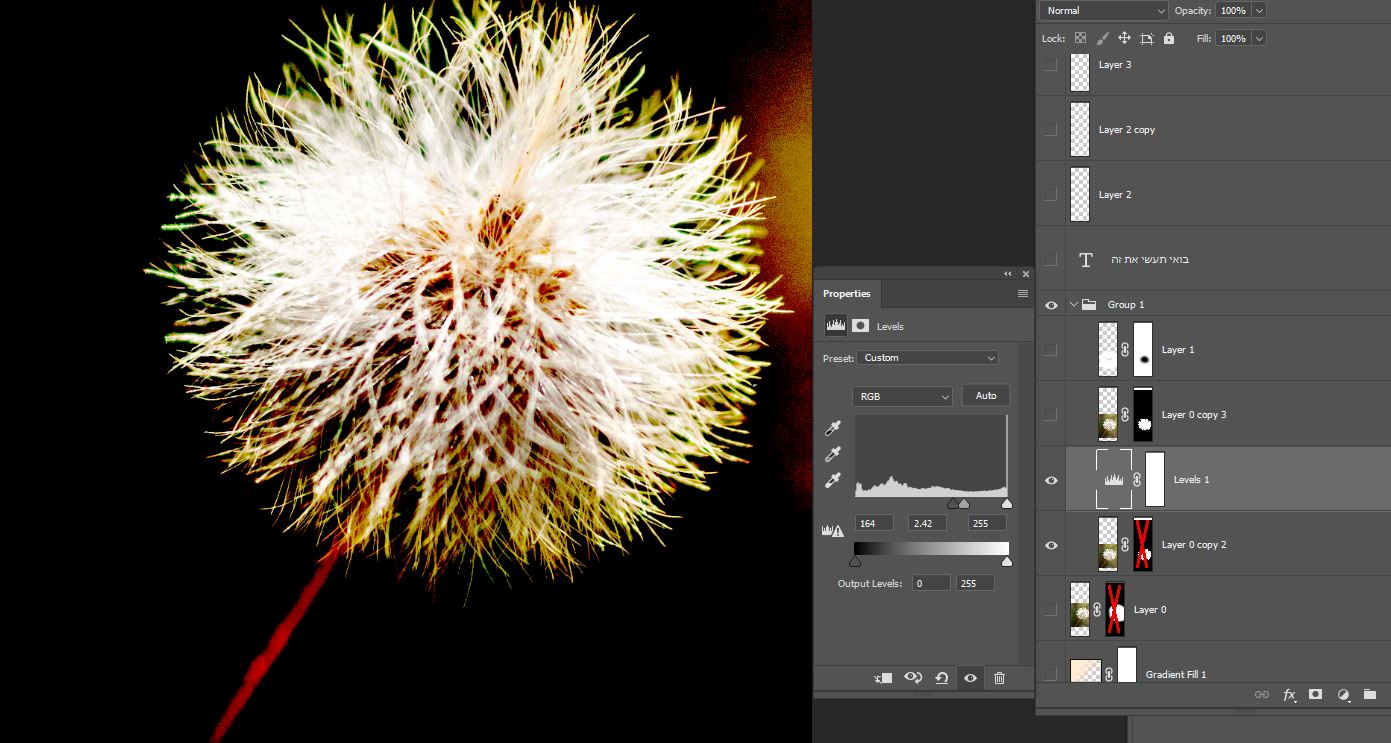Click the mask link icon on Levels 1

1137,479
